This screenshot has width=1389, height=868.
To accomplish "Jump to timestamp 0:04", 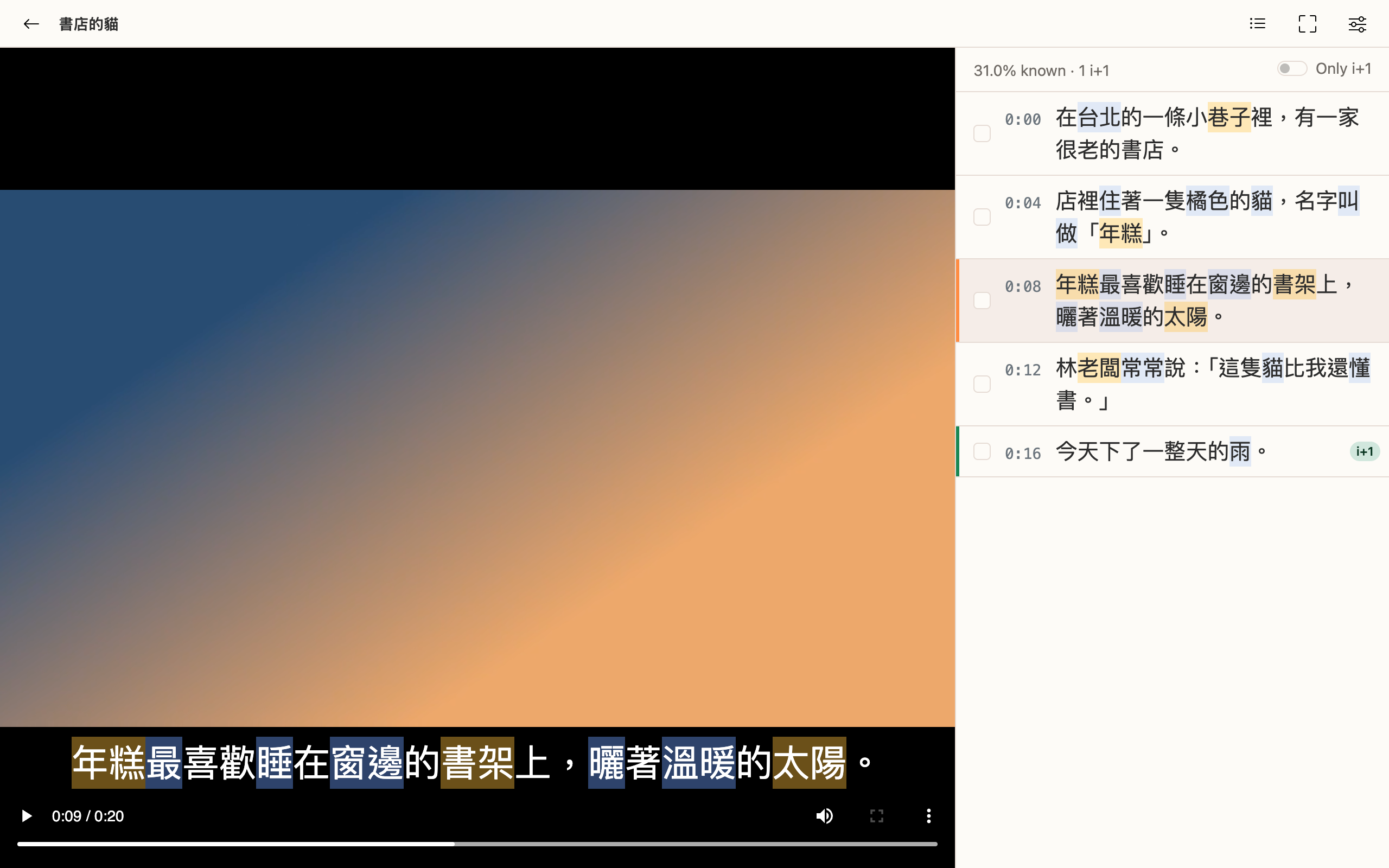I will 1022,203.
